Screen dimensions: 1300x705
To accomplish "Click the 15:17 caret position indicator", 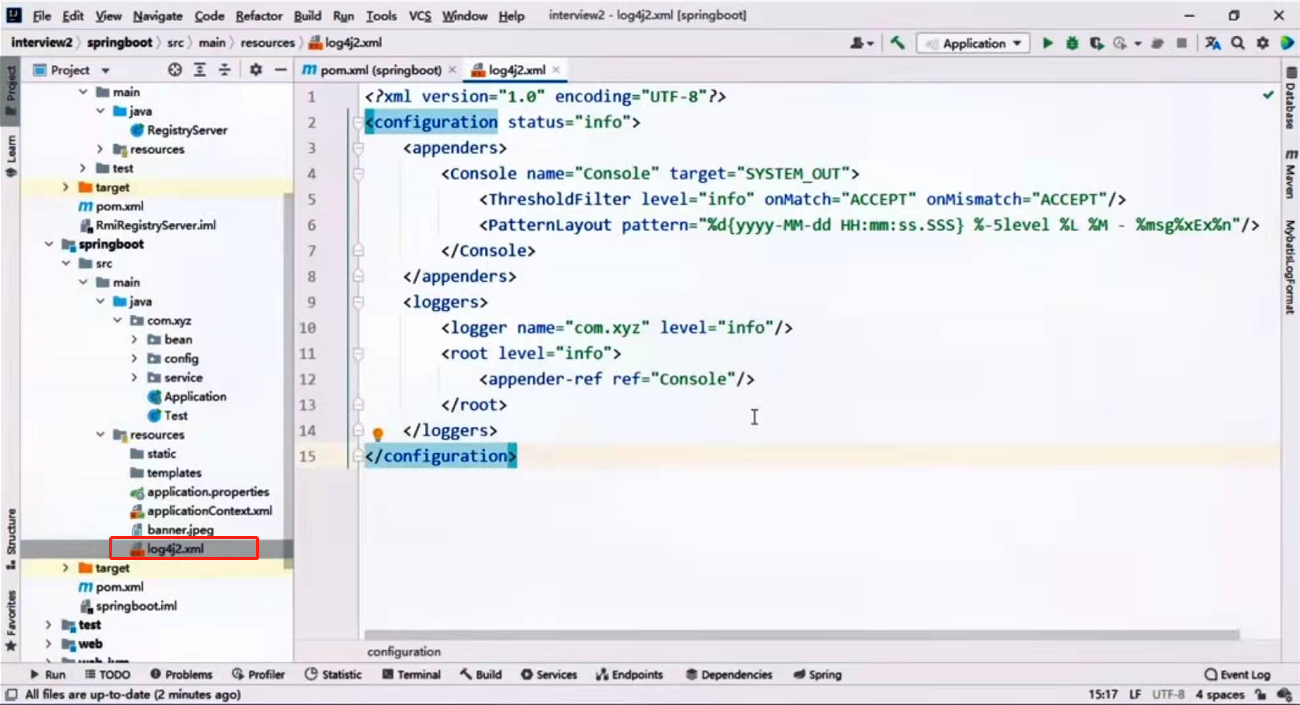I will coord(1102,694).
